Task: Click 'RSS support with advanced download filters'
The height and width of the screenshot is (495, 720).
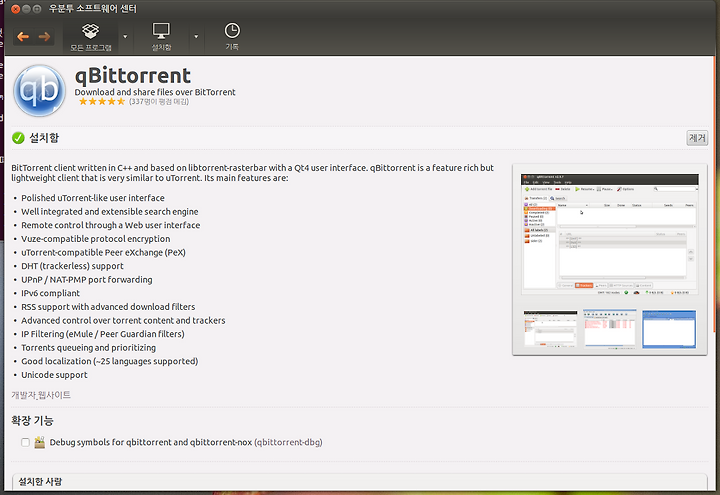Action: [108, 307]
